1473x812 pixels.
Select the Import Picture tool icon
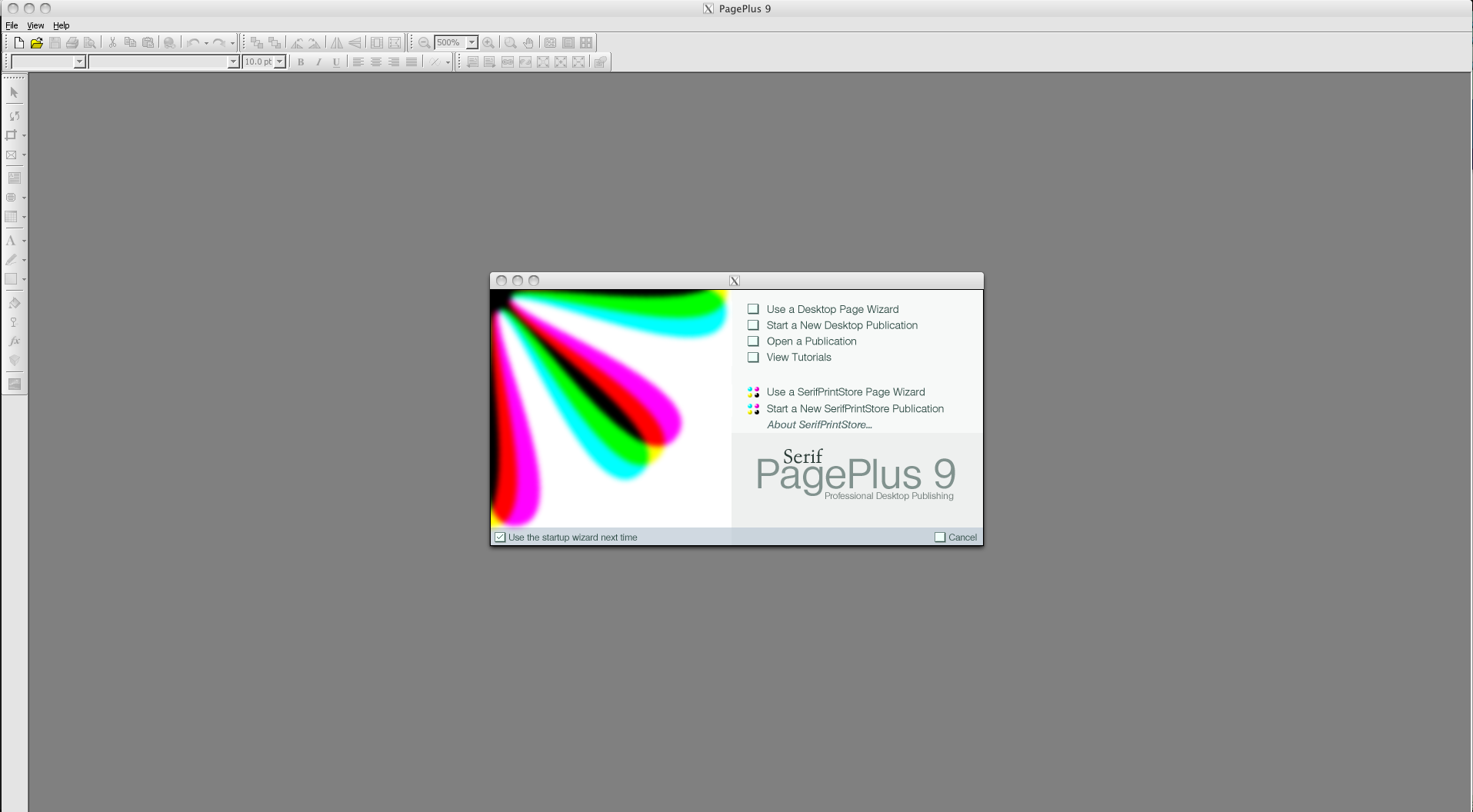click(12, 155)
